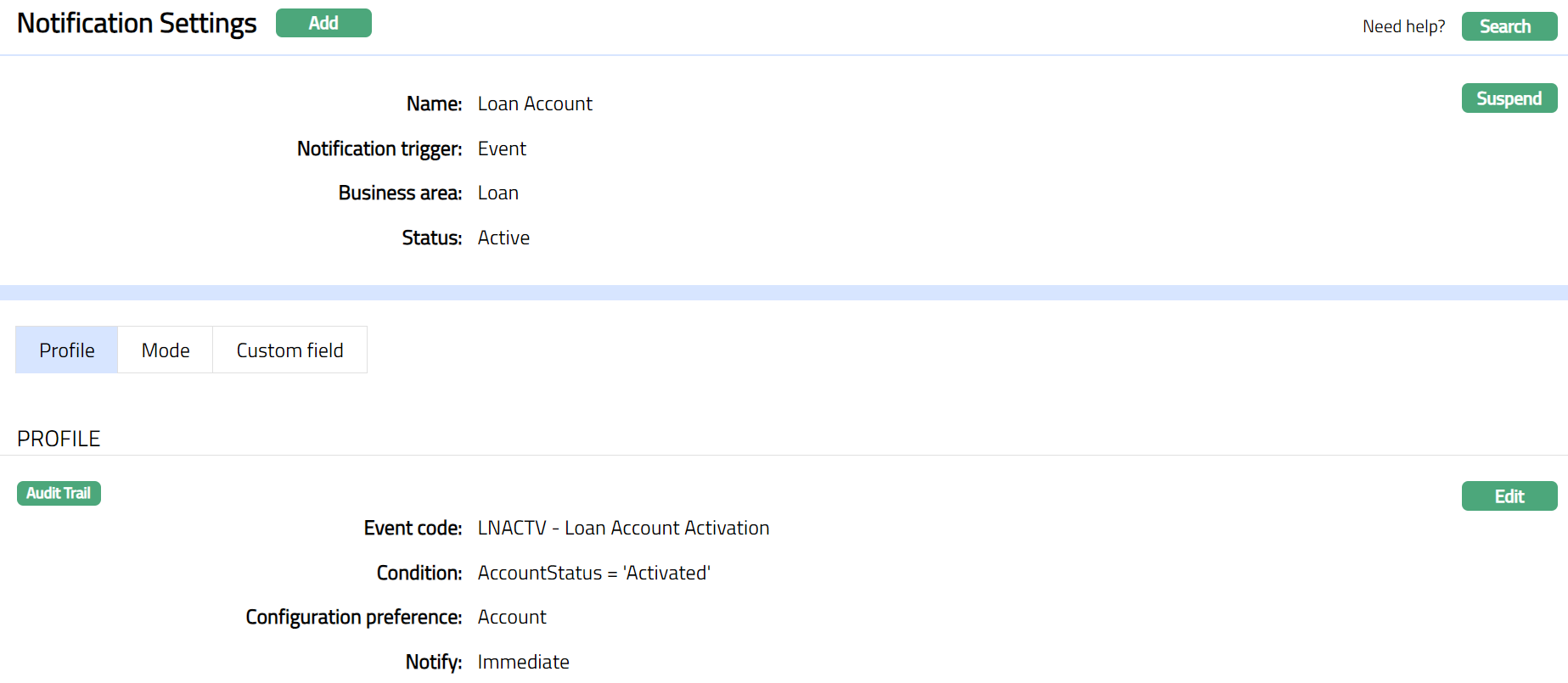
Task: Click the Configuration preference value Account
Action: (x=512, y=618)
